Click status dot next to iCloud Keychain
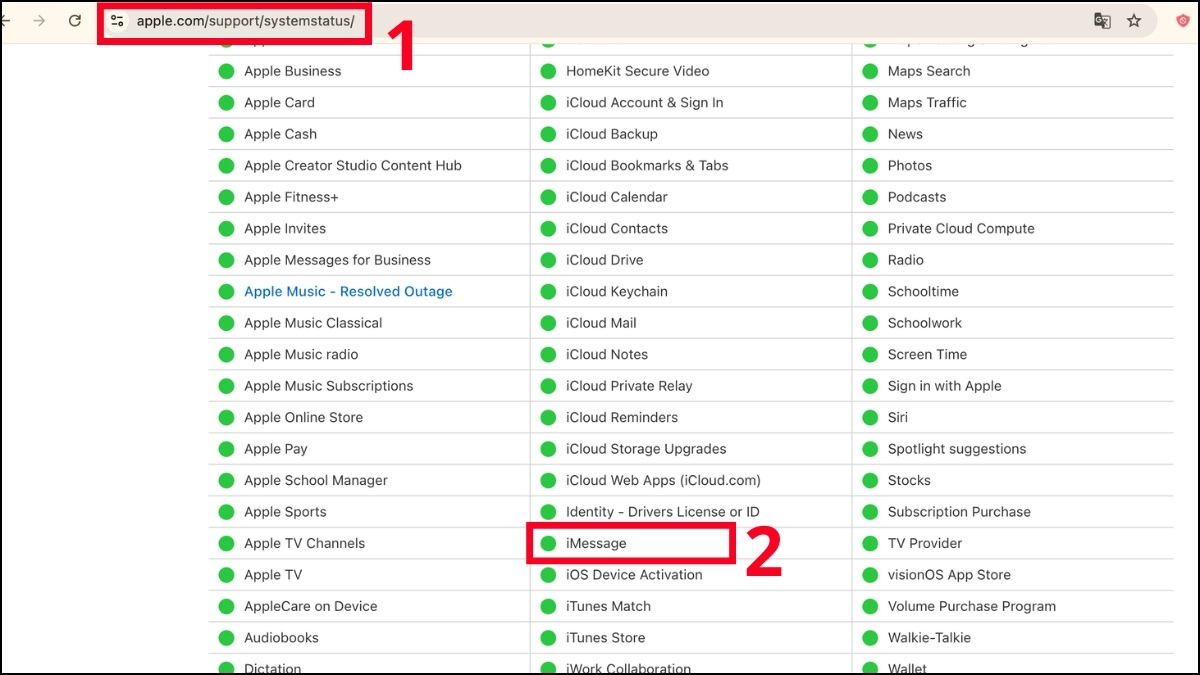1200x675 pixels. 548,292
